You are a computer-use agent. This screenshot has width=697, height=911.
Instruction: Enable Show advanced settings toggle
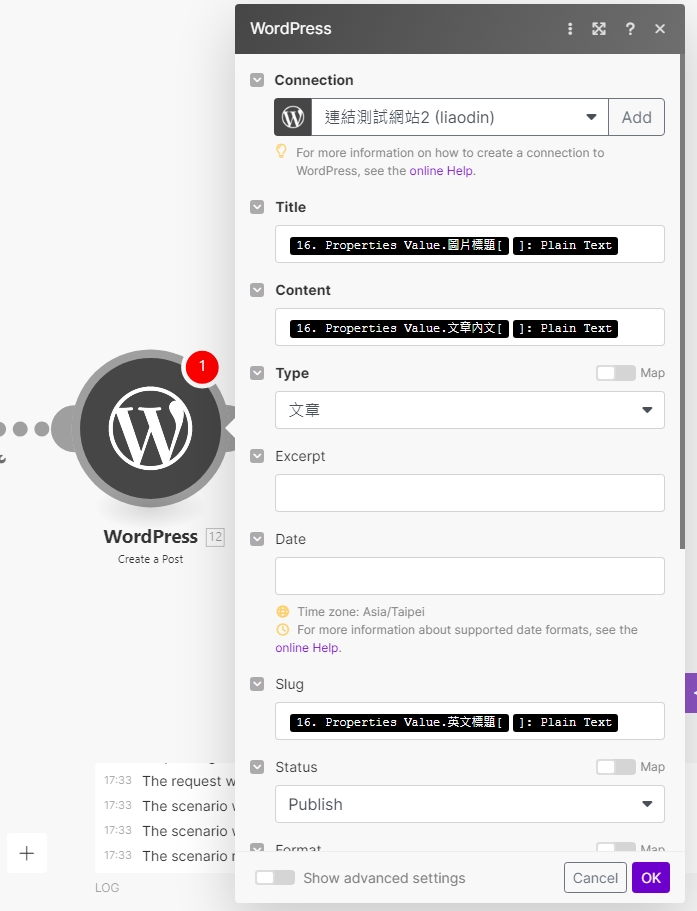(x=275, y=877)
